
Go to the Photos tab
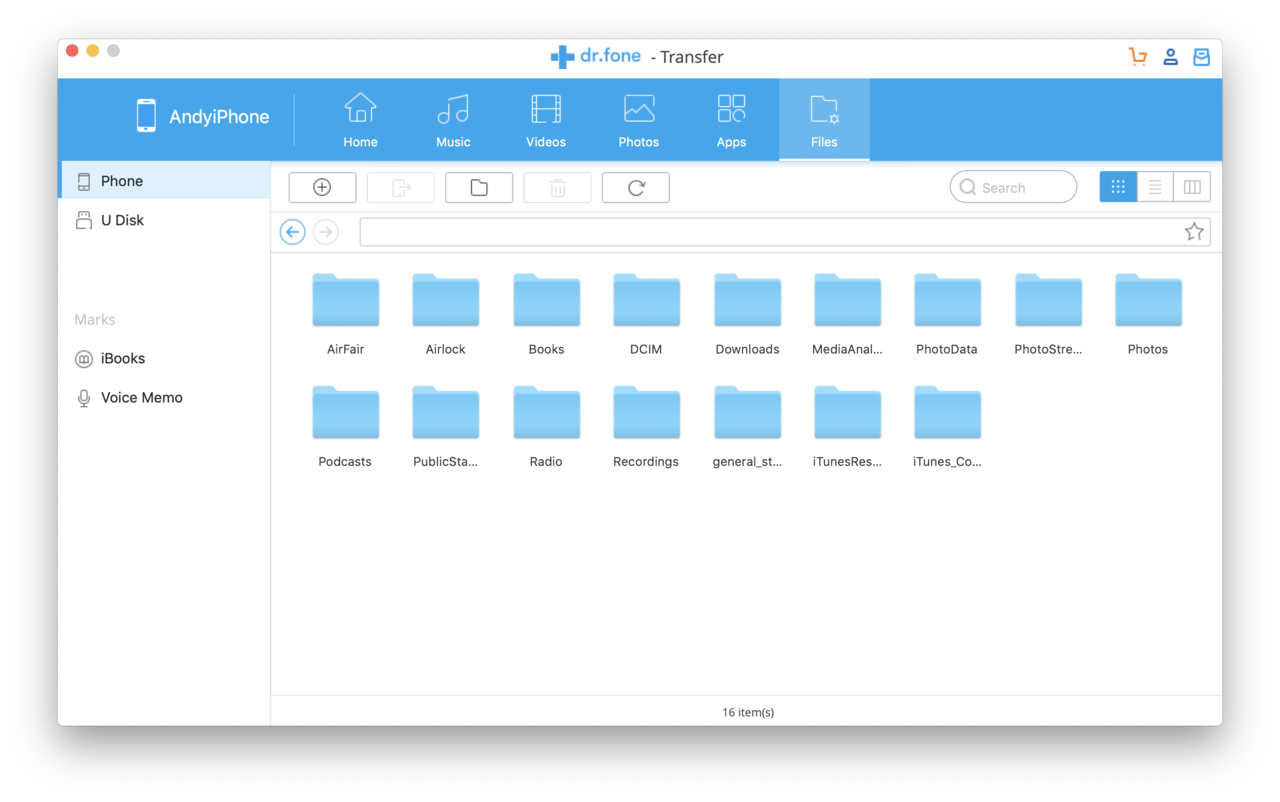tap(638, 120)
